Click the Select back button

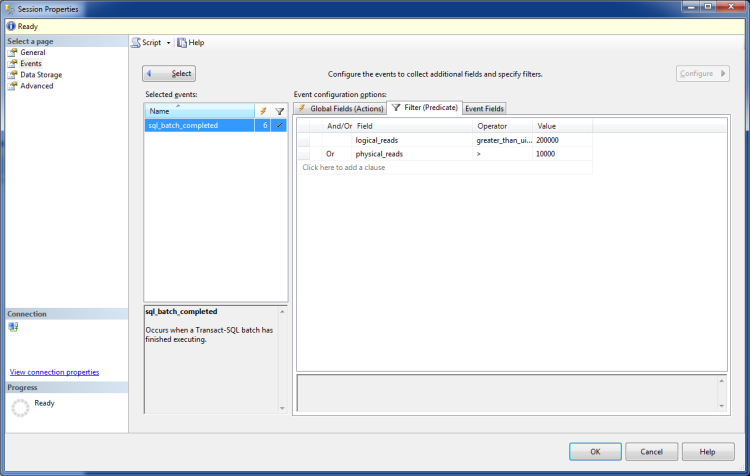click(x=169, y=73)
